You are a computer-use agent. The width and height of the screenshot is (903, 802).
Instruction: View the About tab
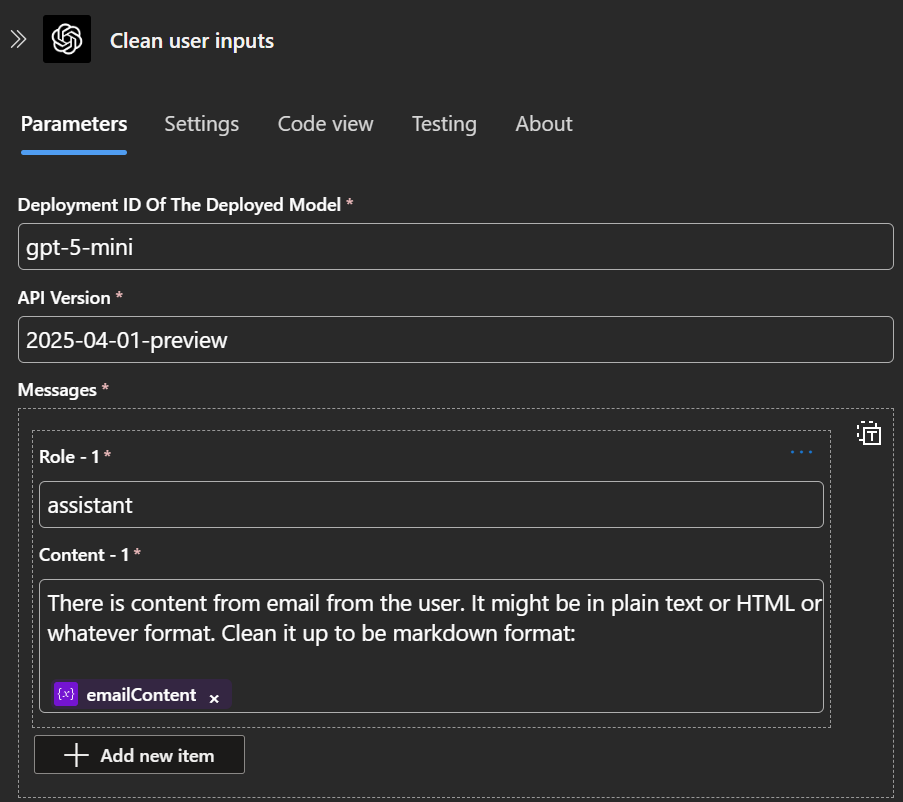(544, 124)
